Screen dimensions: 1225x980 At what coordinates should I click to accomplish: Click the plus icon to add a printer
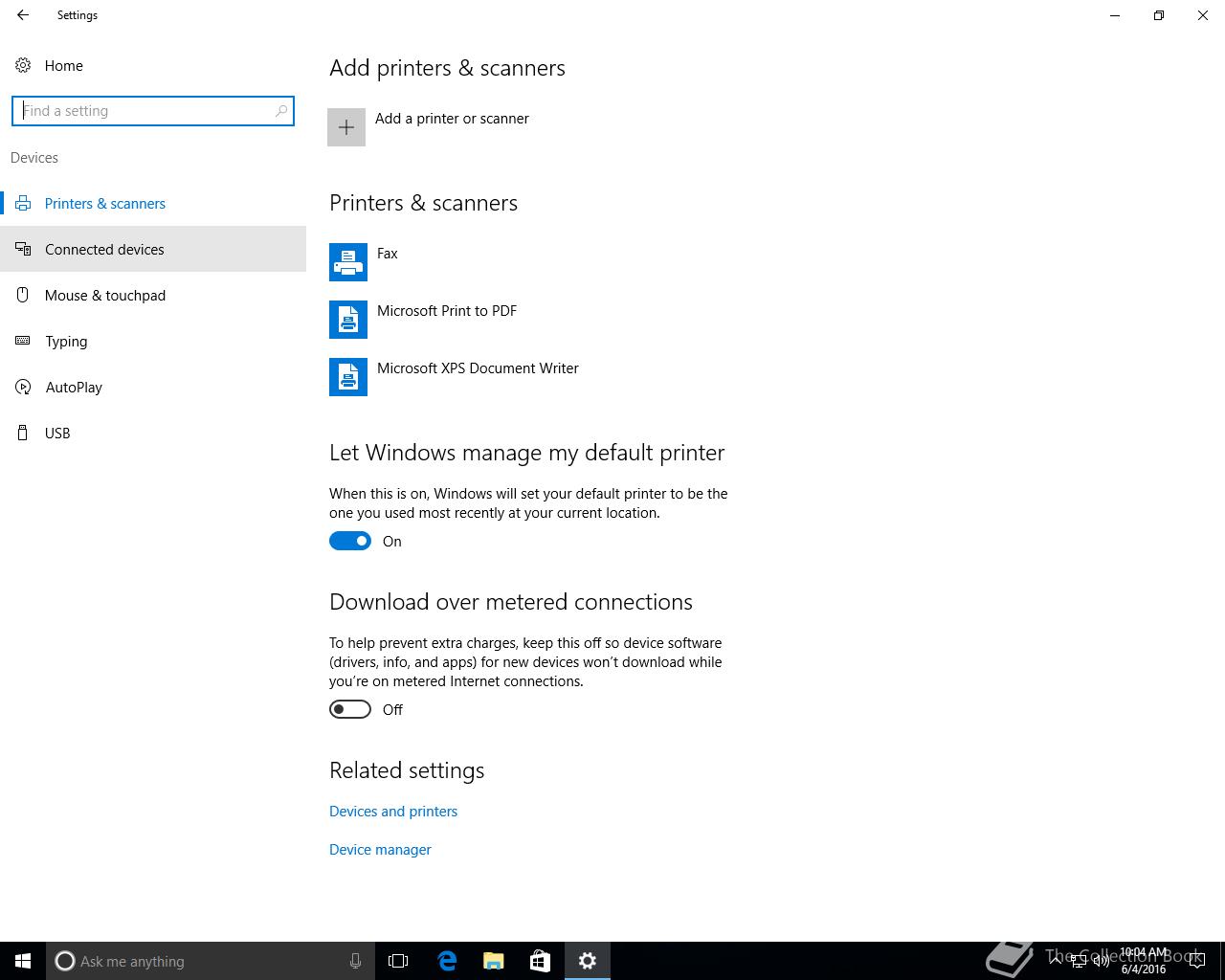(346, 127)
